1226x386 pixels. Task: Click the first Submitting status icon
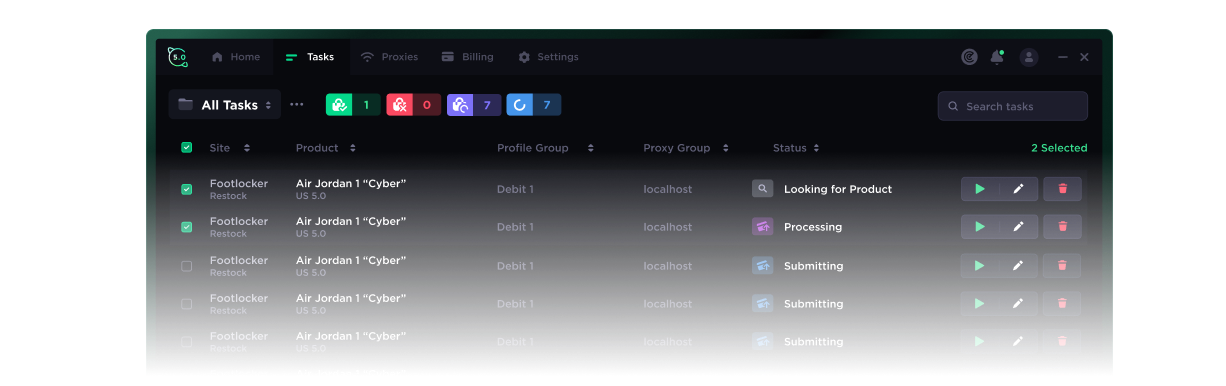click(x=763, y=266)
